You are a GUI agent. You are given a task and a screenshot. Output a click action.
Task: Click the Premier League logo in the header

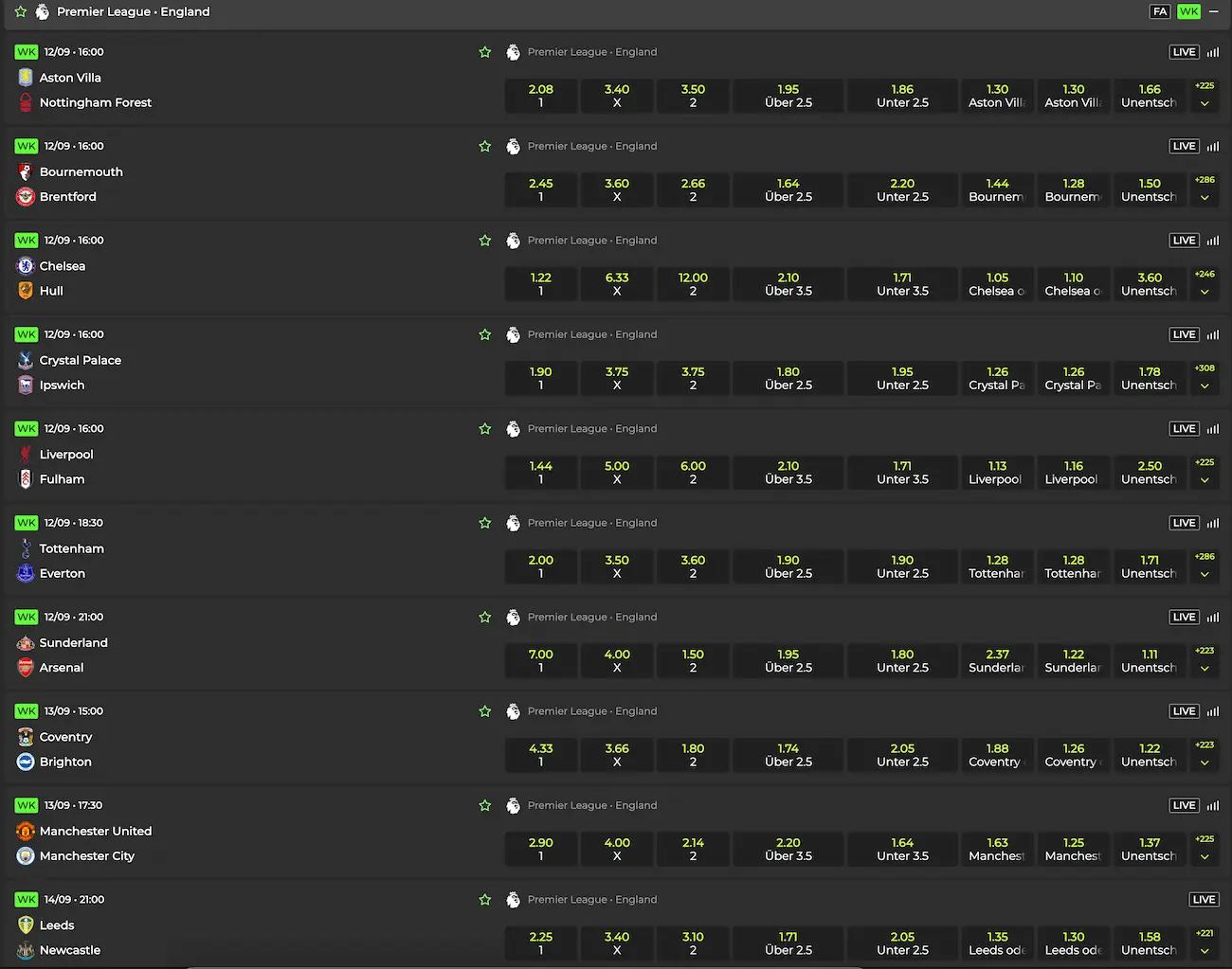click(43, 12)
